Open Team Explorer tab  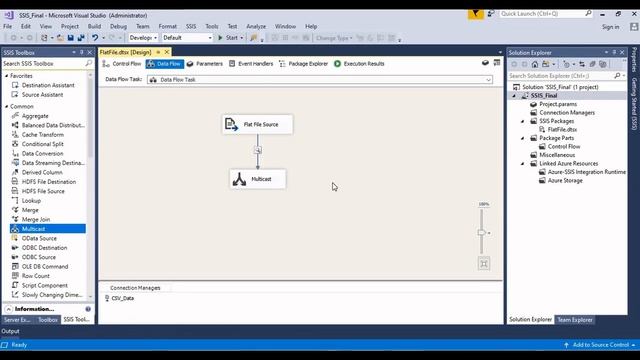tap(575, 320)
